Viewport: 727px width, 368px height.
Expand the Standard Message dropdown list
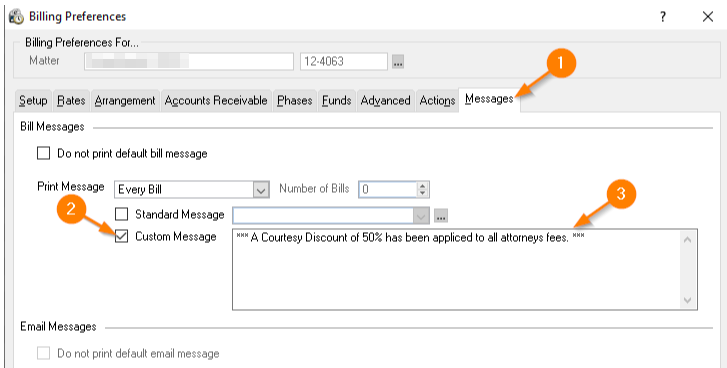(x=421, y=216)
